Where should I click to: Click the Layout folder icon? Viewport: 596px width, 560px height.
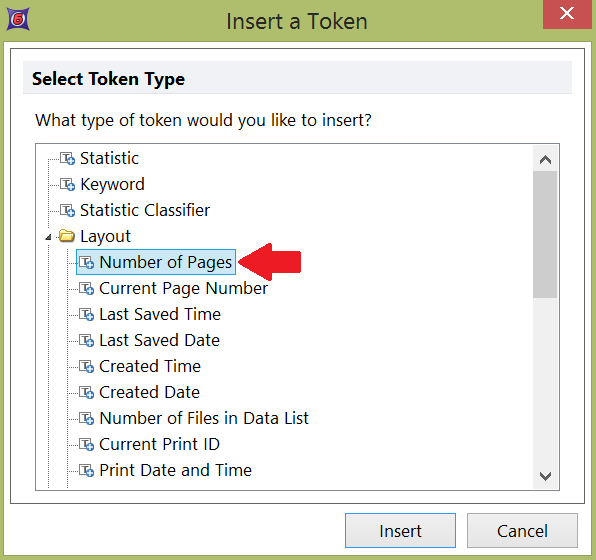(x=67, y=236)
